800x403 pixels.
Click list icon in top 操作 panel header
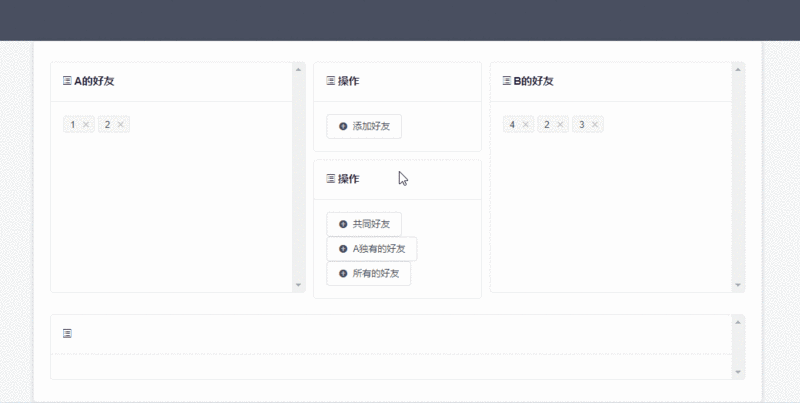[x=331, y=81]
